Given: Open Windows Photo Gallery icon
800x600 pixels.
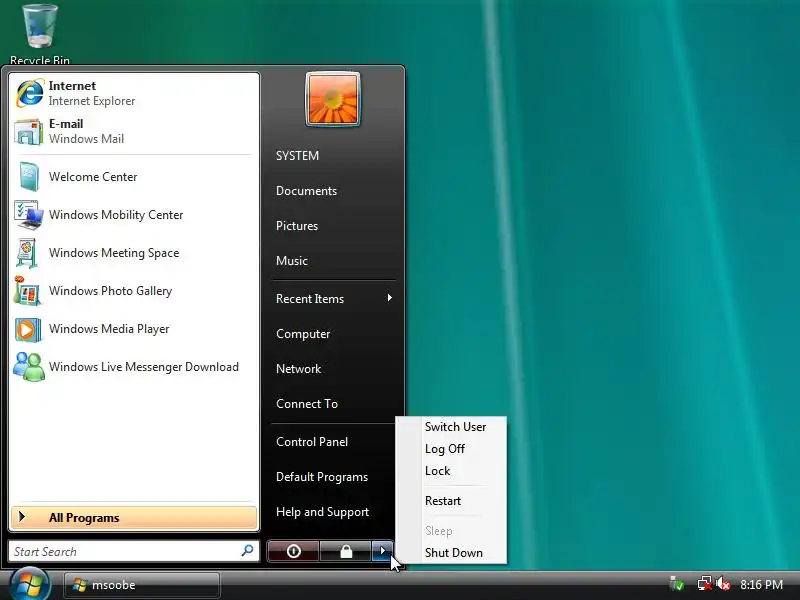Looking at the screenshot, I should click(27, 291).
